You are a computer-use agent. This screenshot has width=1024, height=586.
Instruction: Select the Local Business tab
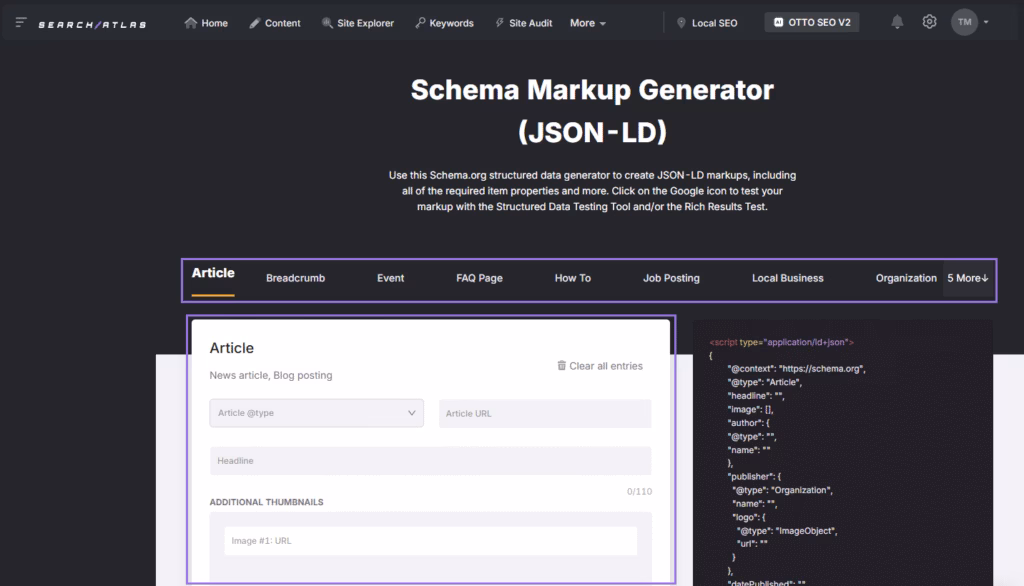point(787,278)
